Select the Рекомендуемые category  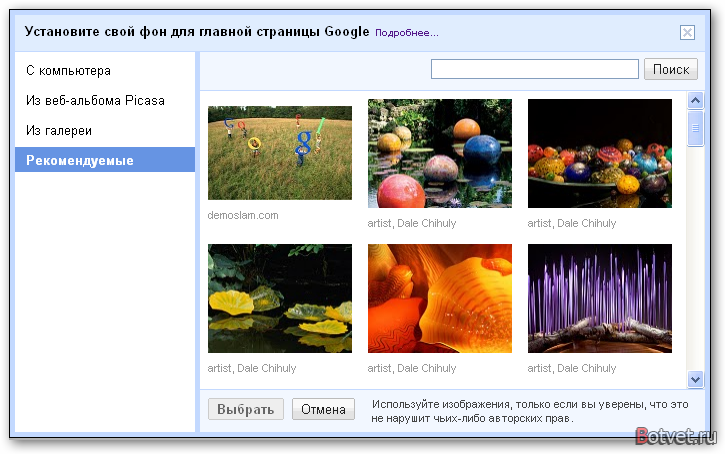pyautogui.click(x=80, y=160)
